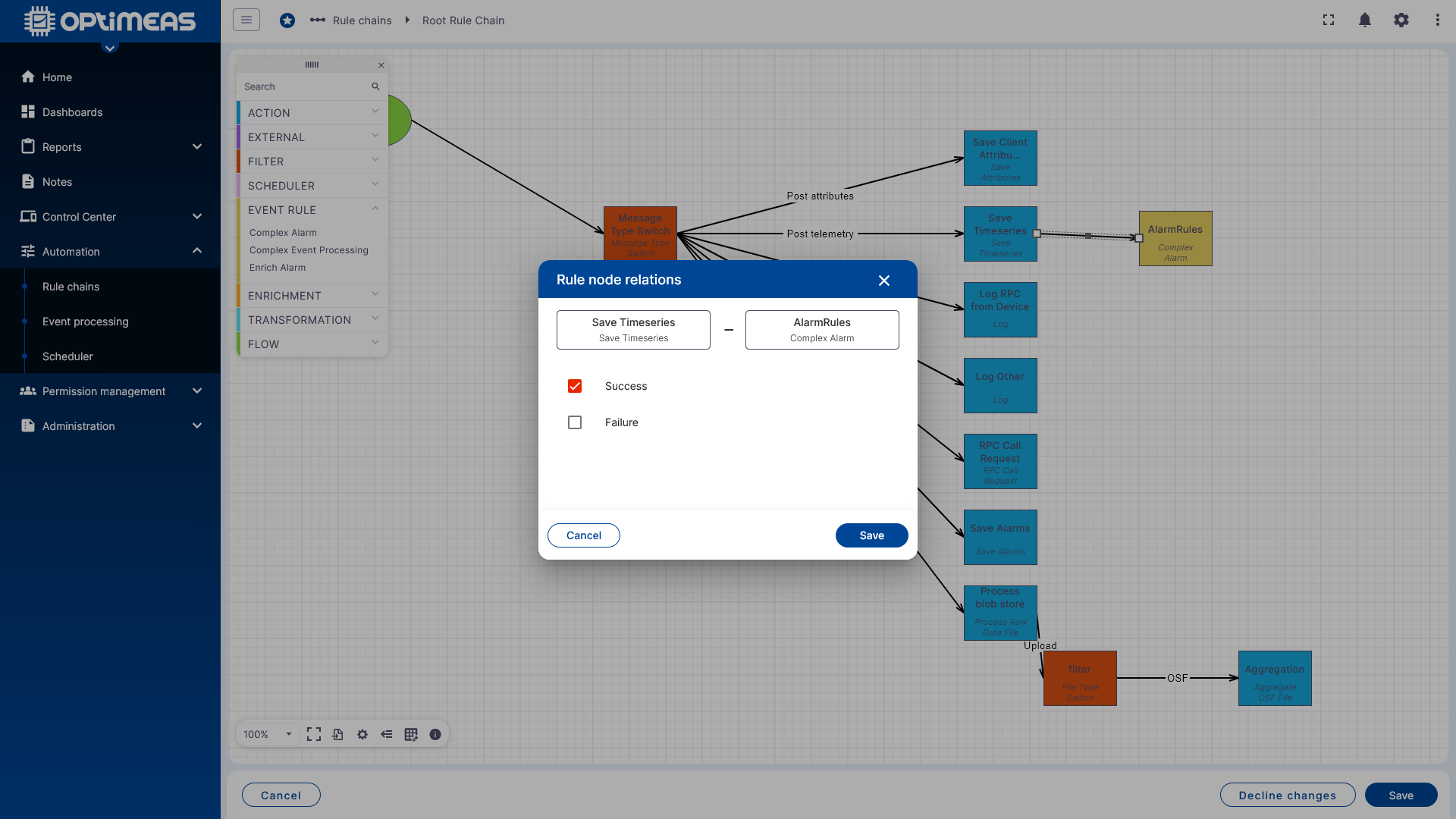The height and width of the screenshot is (819, 1456).
Task: Open the notifications bell
Action: 1365,20
